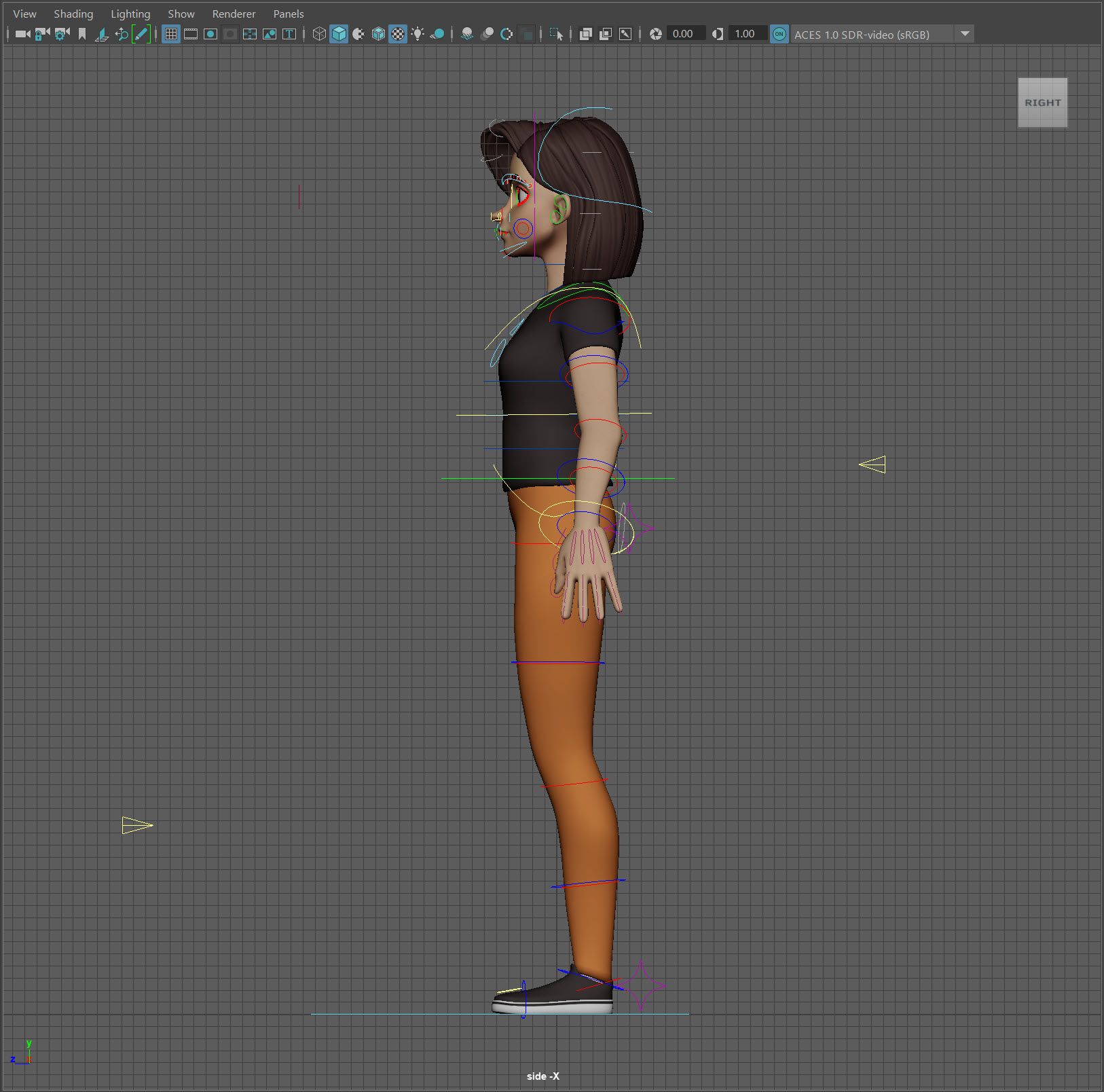Viewport: 1104px width, 1092px height.
Task: Click the Select Camera icon
Action: click(x=22, y=34)
